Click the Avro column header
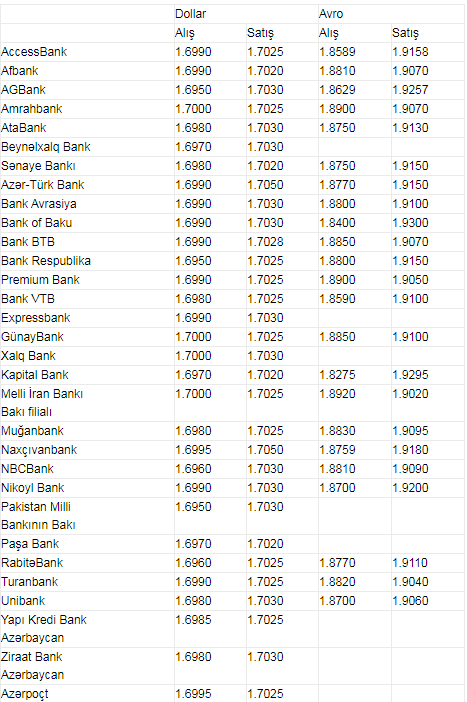Viewport: 467px width, 702px height. (331, 14)
